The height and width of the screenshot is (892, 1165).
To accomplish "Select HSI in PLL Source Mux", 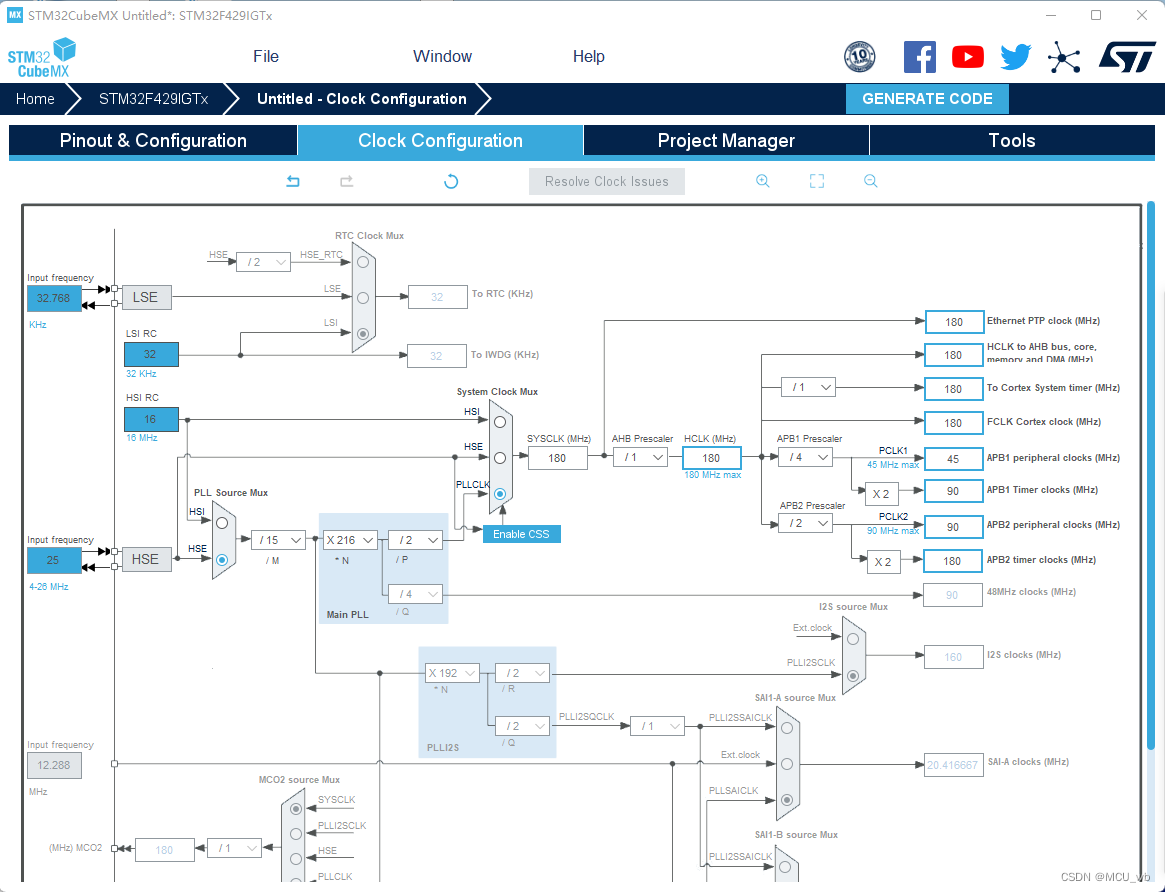I will pyautogui.click(x=221, y=523).
